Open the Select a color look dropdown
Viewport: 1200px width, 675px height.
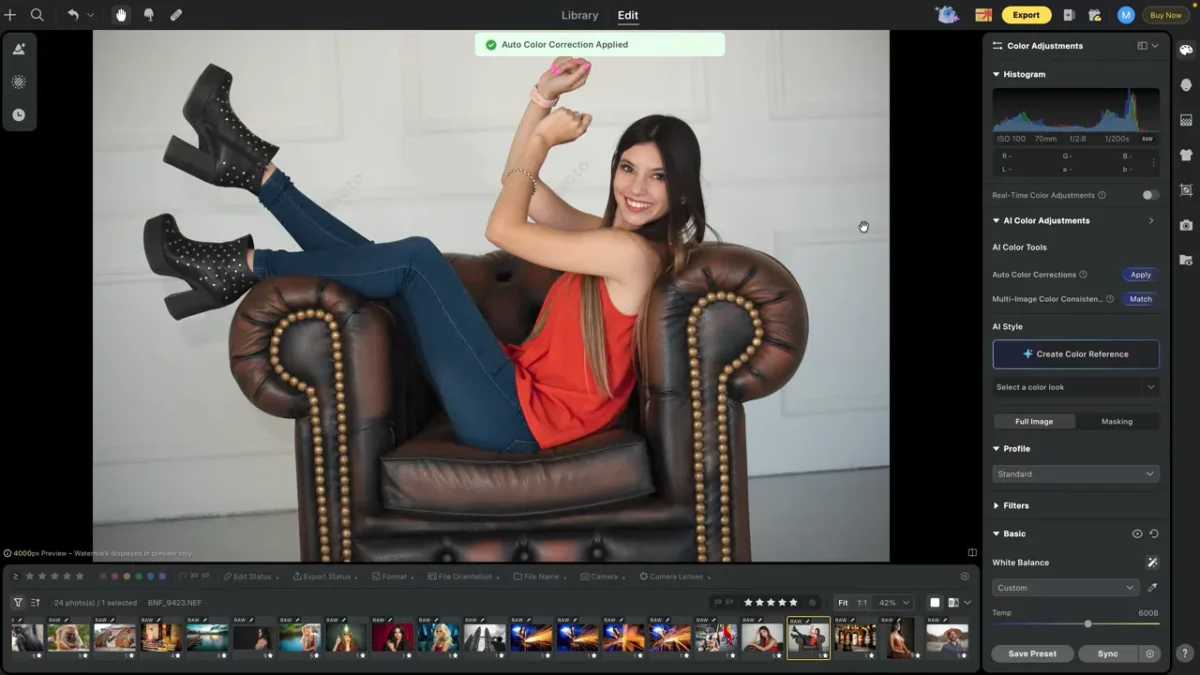(1076, 387)
